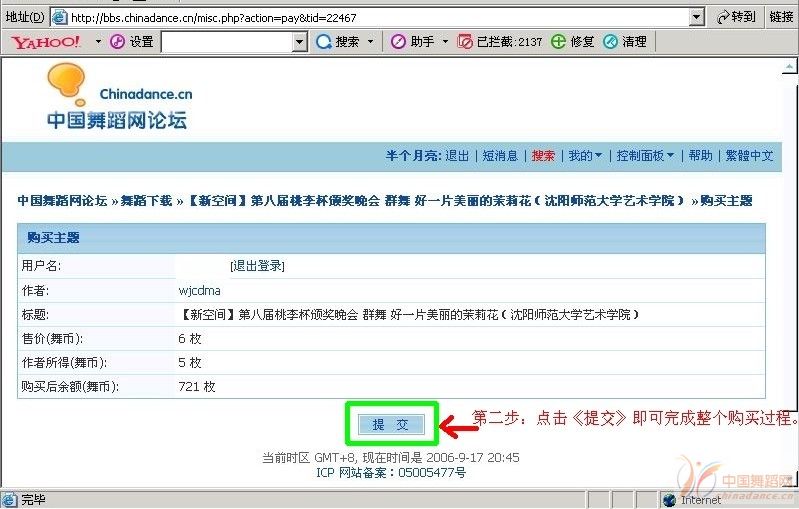The width and height of the screenshot is (799, 509).
Task: Click the 作者所得 value 5 枚
Action: click(190, 363)
